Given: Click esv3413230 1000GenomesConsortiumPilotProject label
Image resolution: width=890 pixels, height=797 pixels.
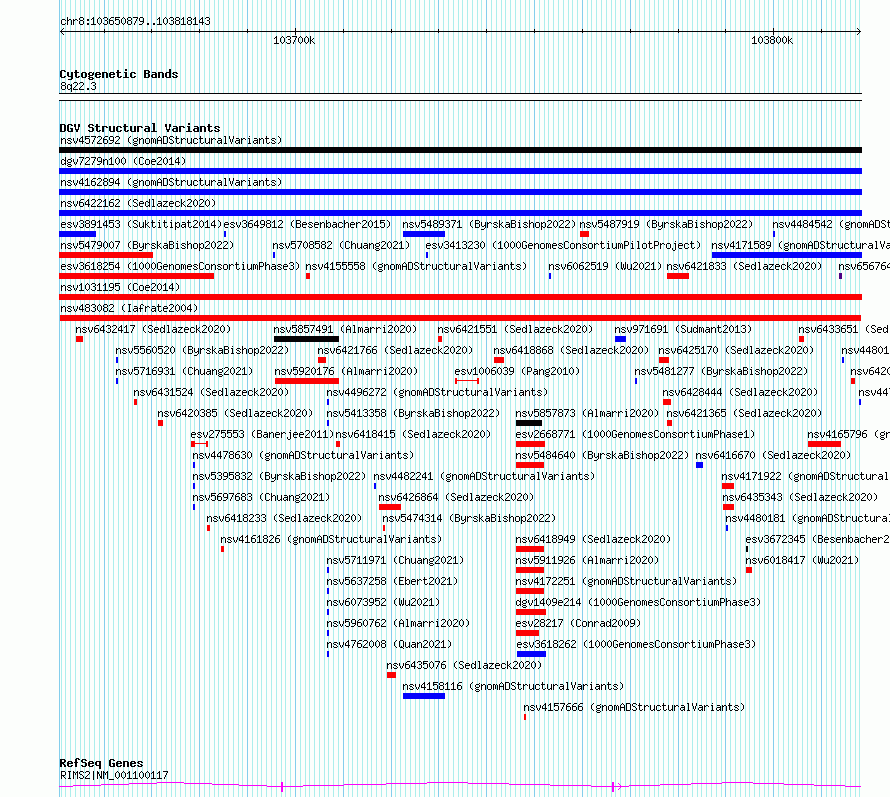Looking at the screenshot, I should [x=563, y=245].
